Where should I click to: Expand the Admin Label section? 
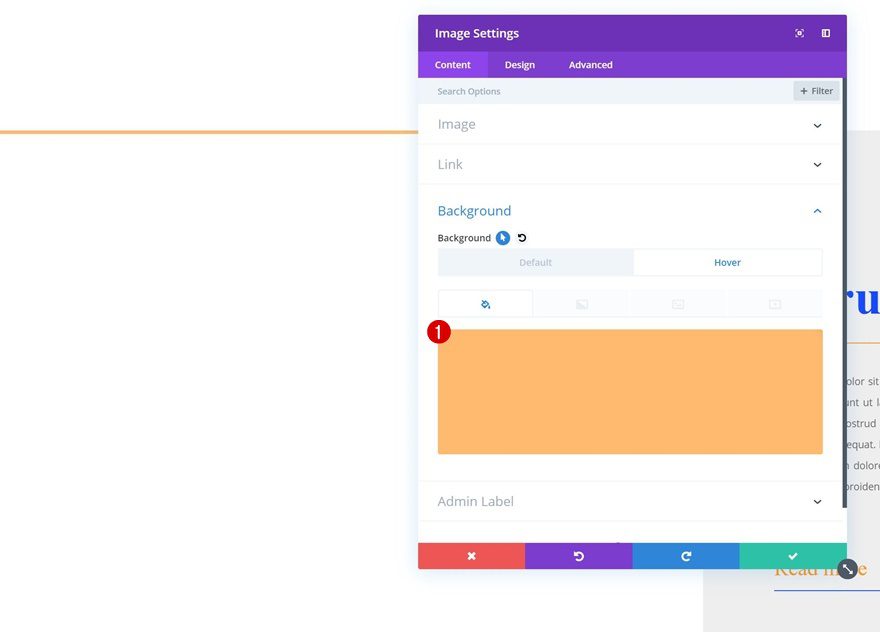point(817,501)
